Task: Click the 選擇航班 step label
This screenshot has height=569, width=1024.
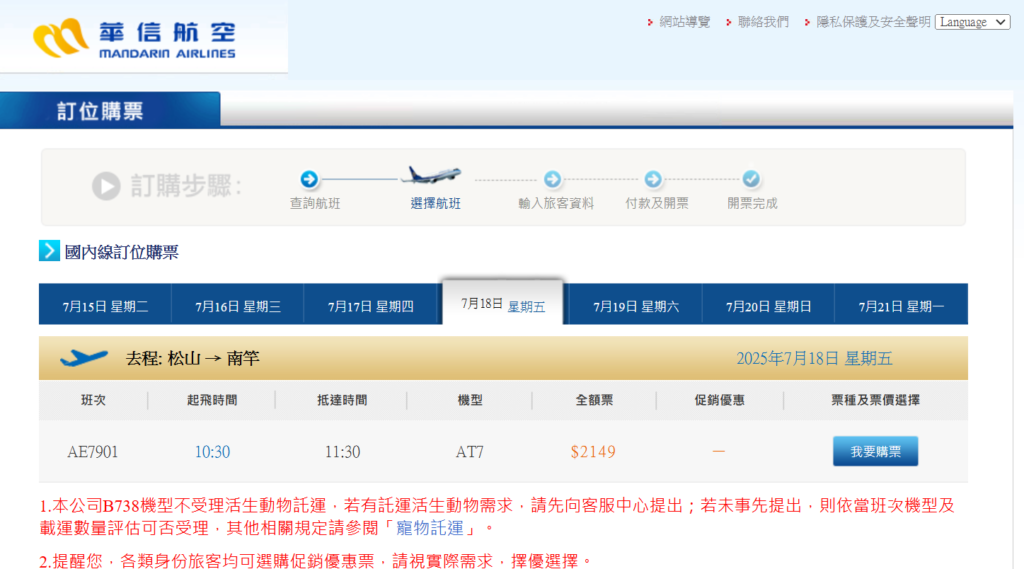Action: pos(436,203)
